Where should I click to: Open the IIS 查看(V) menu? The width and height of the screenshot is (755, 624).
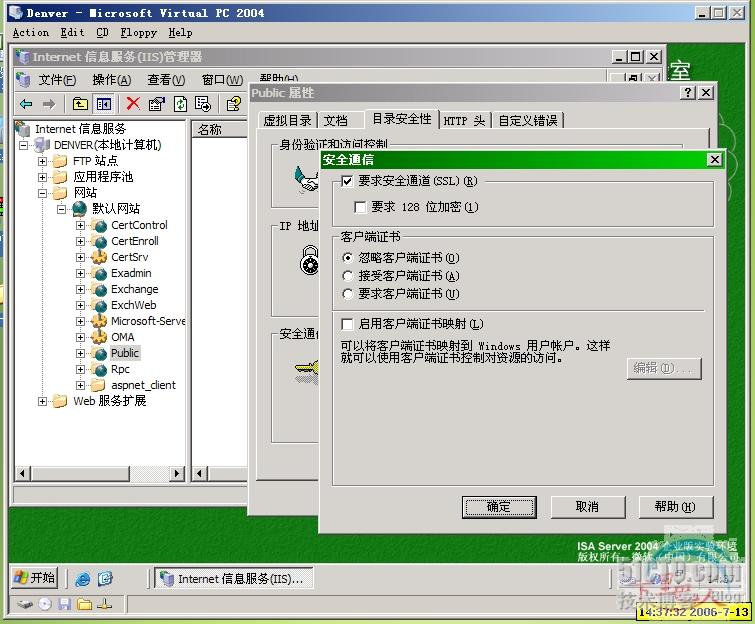pos(166,79)
